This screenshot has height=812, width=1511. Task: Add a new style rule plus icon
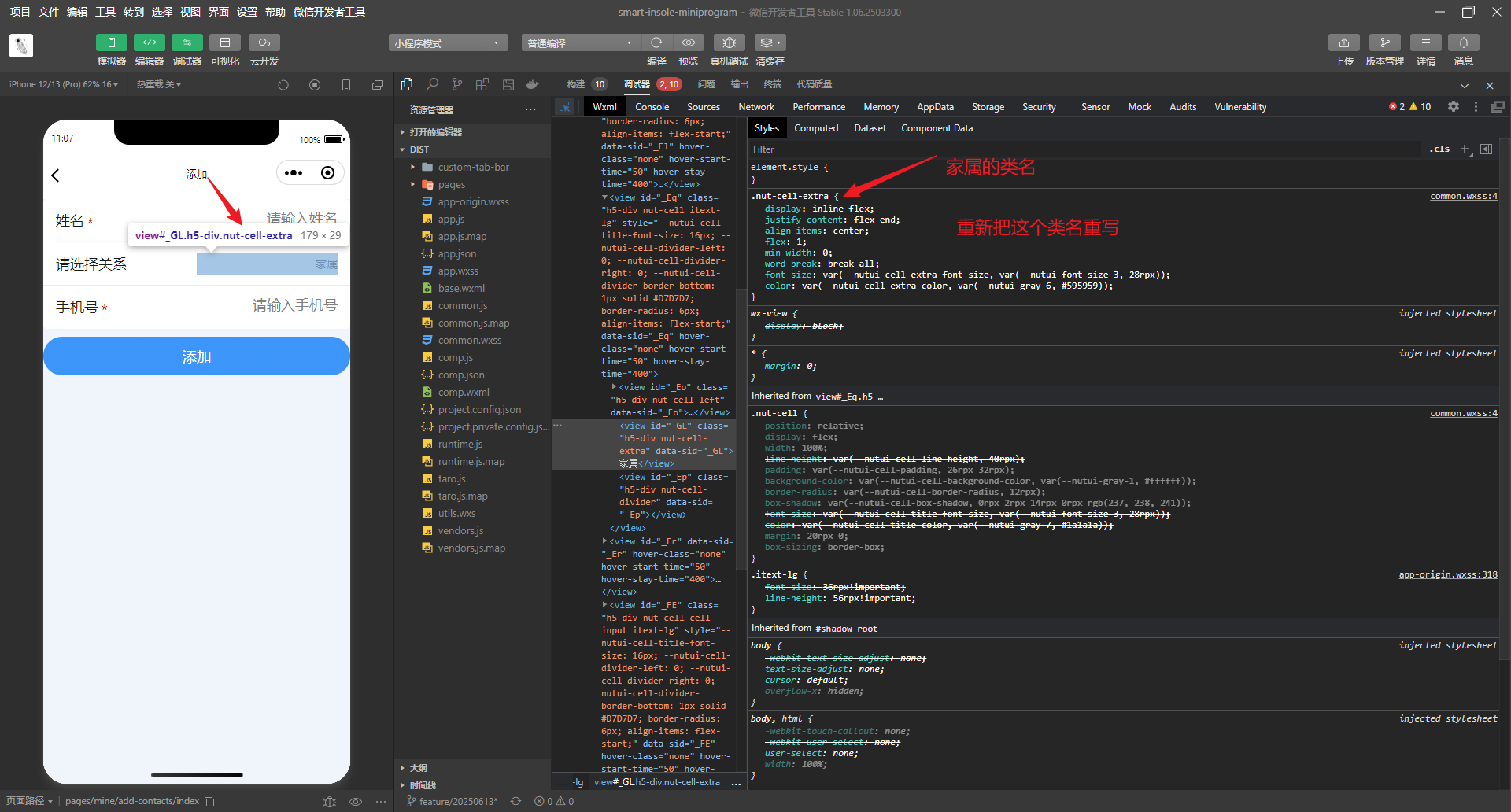[x=1465, y=149]
